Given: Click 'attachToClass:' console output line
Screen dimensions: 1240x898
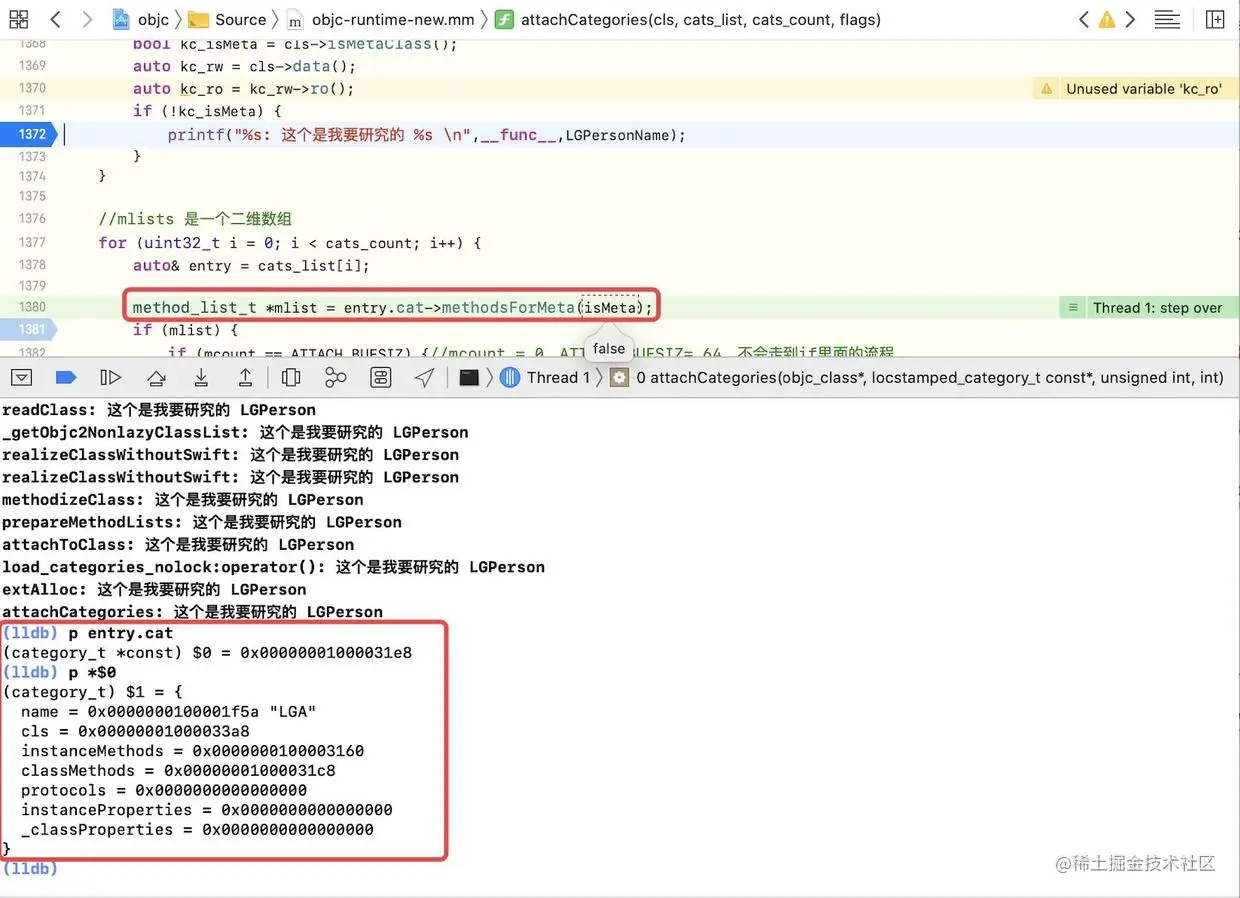Looking at the screenshot, I should pos(178,545).
